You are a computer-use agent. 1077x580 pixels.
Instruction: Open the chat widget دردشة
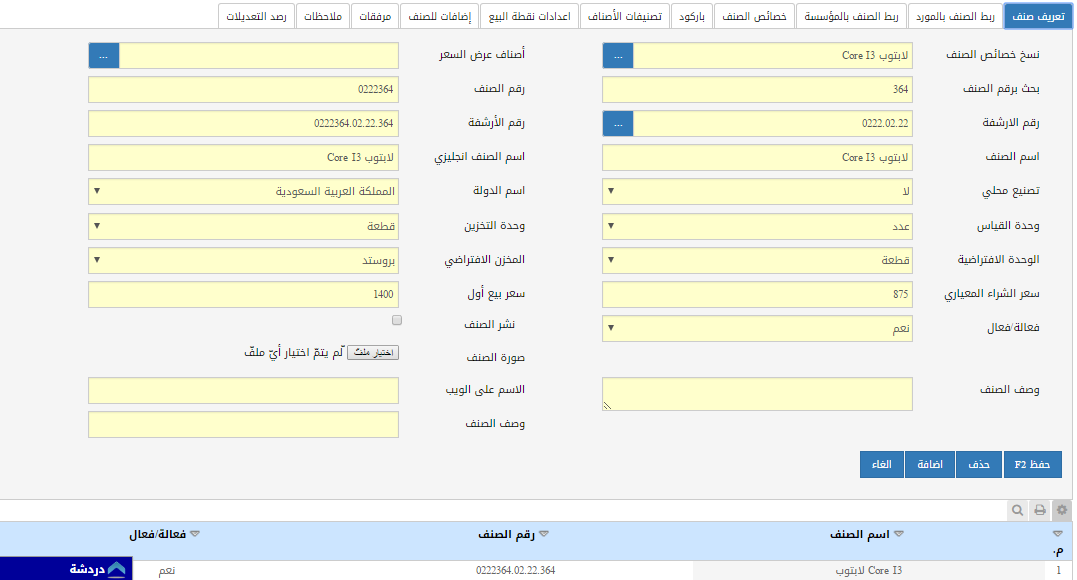click(x=98, y=568)
